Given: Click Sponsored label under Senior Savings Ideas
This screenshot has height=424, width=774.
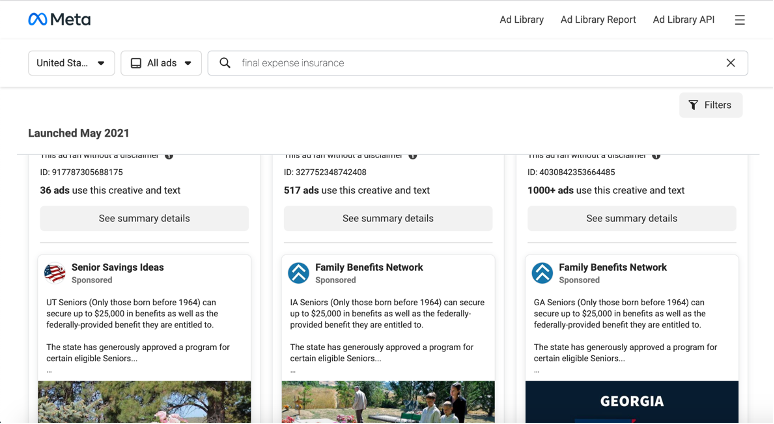Looking at the screenshot, I should (92, 280).
